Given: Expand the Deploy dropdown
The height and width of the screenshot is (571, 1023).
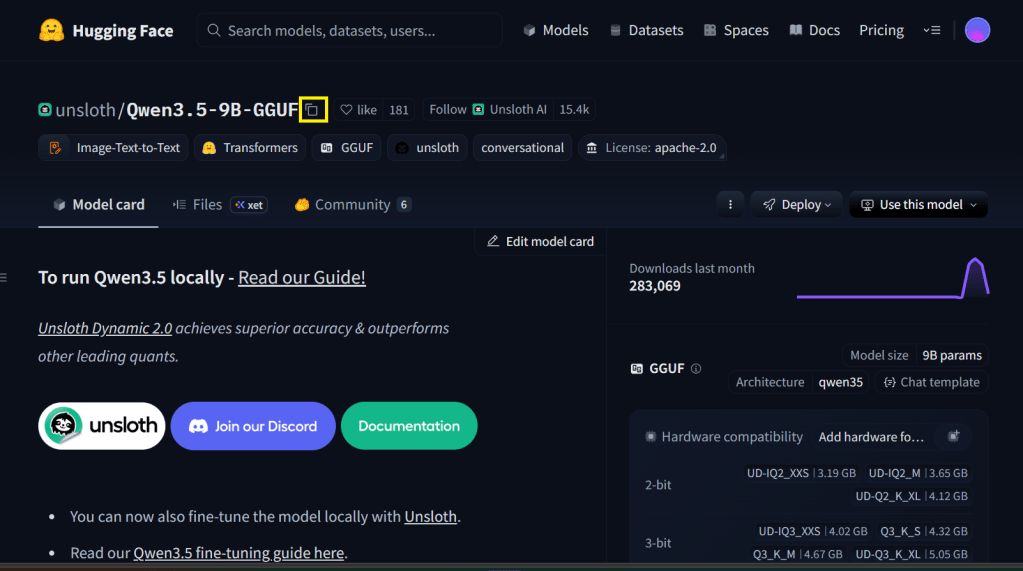Looking at the screenshot, I should (797, 205).
